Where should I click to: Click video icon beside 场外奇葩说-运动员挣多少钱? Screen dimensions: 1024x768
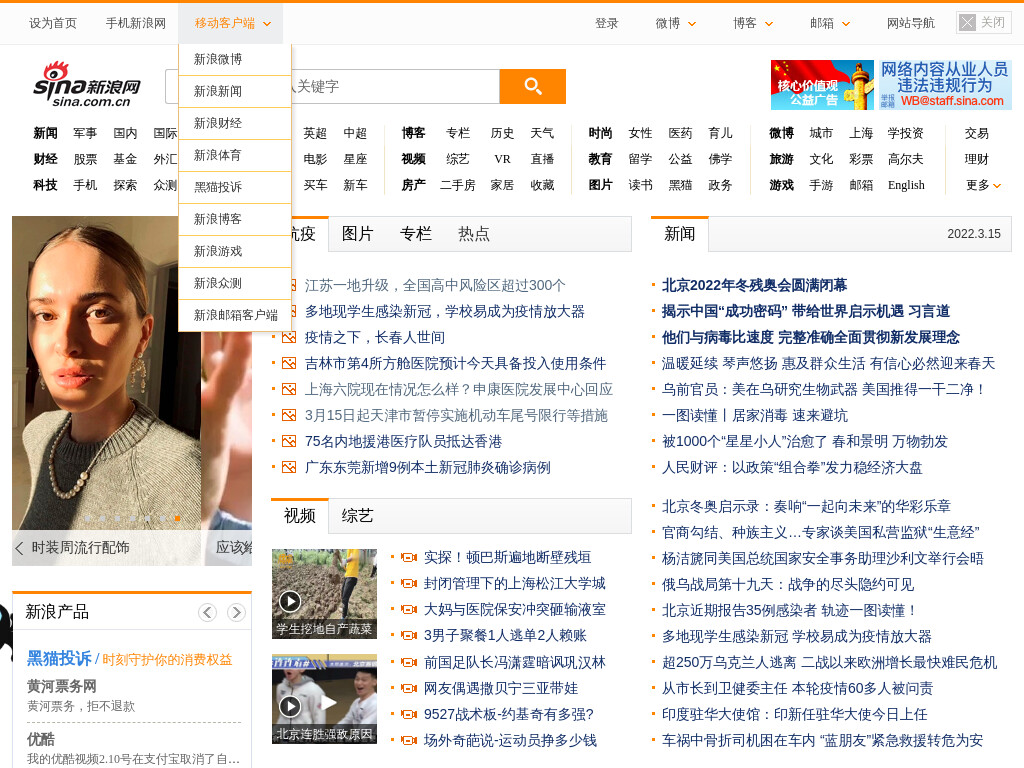409,741
